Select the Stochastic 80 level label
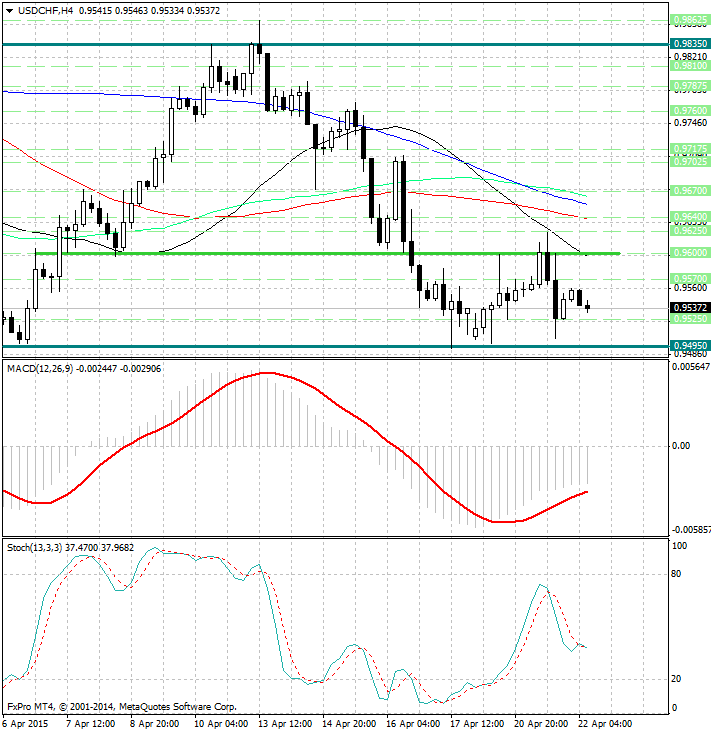Screen dimensions: 711x732 click(676, 574)
